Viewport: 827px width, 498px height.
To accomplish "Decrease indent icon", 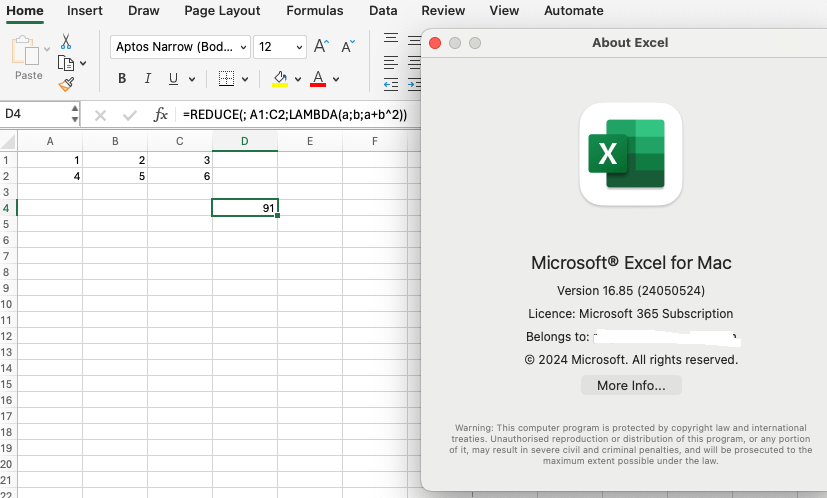I will (x=391, y=84).
